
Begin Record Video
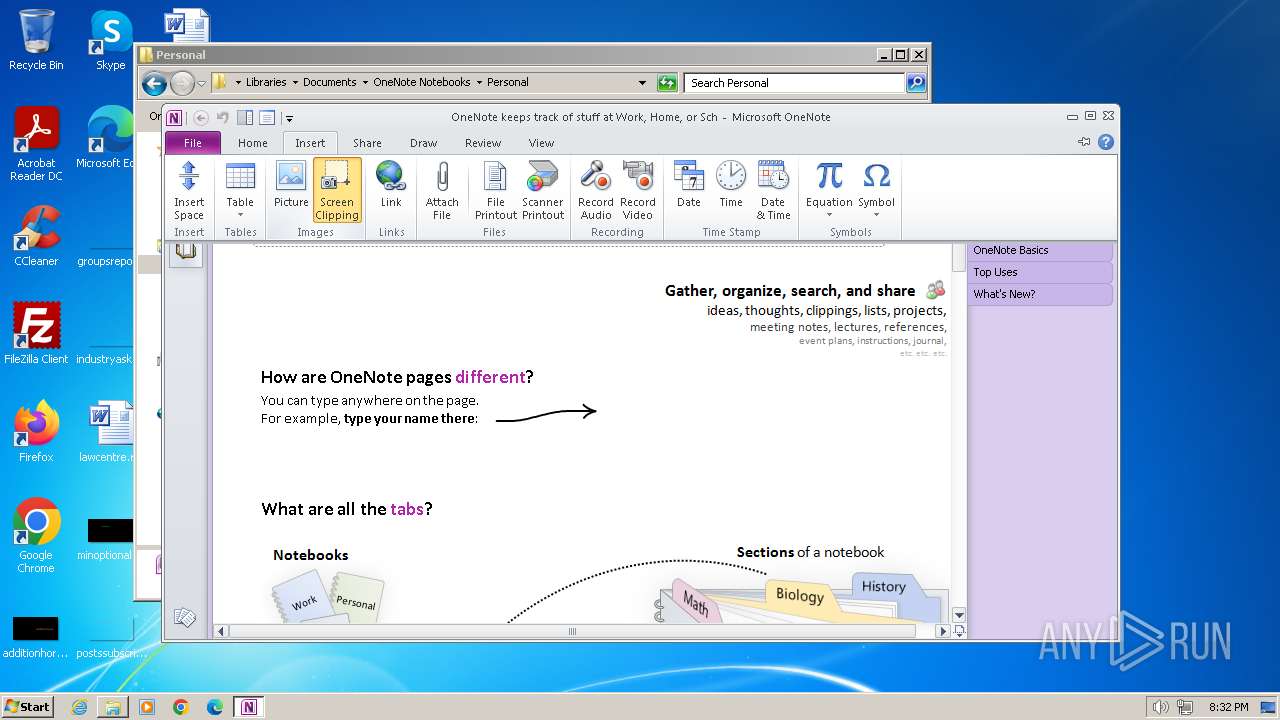click(x=638, y=190)
